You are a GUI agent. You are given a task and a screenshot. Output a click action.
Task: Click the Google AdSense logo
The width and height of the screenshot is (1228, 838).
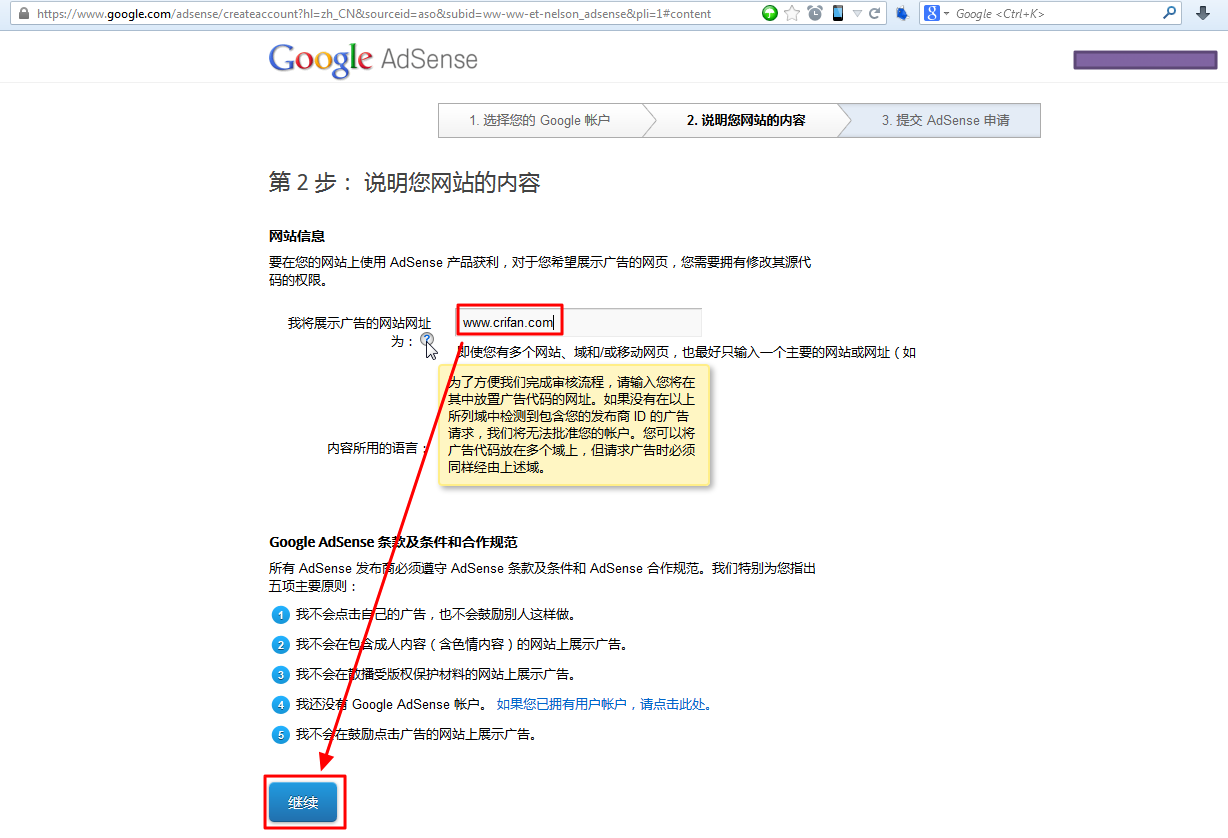(373, 59)
